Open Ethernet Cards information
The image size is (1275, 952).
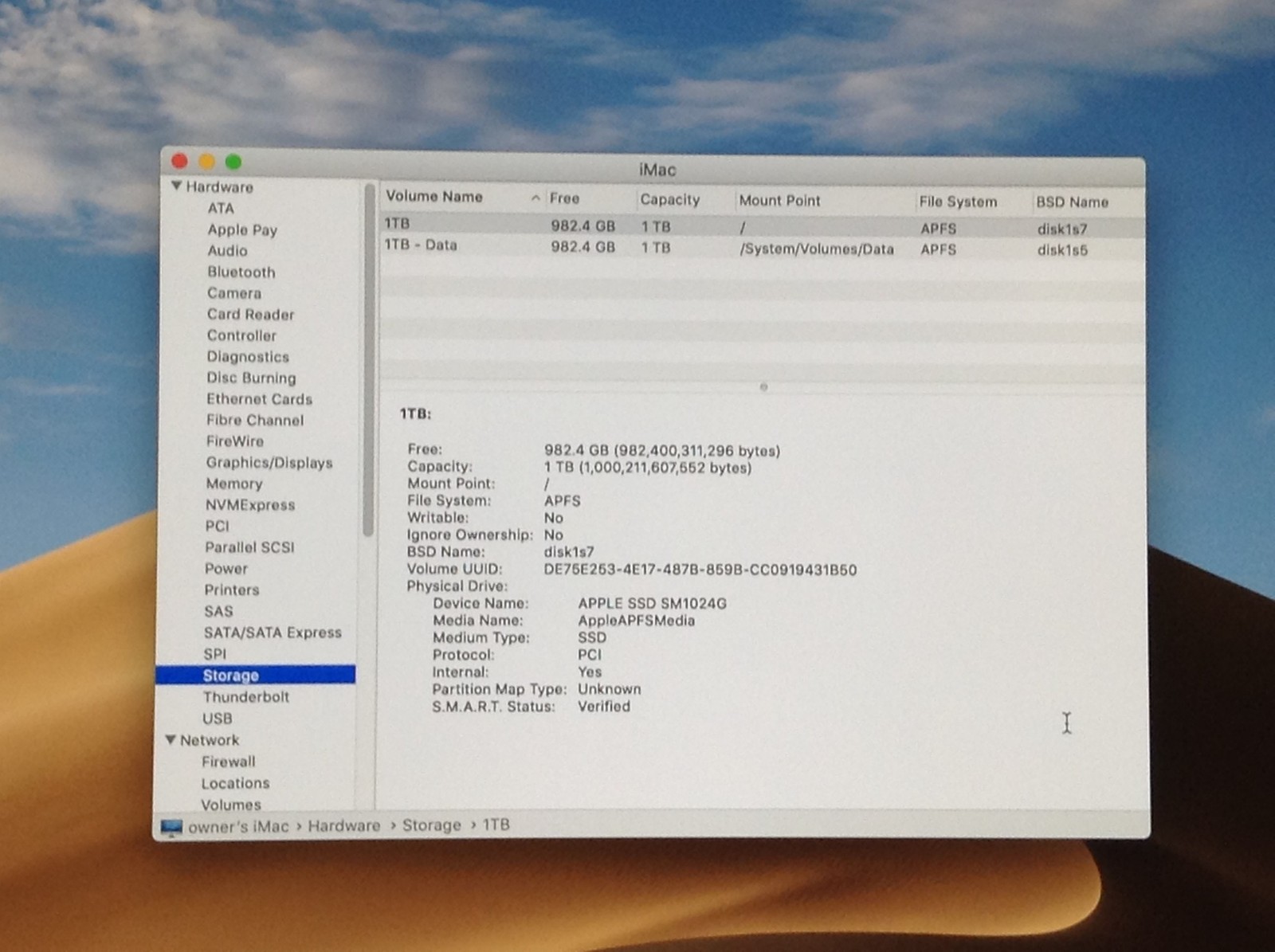pyautogui.click(x=259, y=399)
